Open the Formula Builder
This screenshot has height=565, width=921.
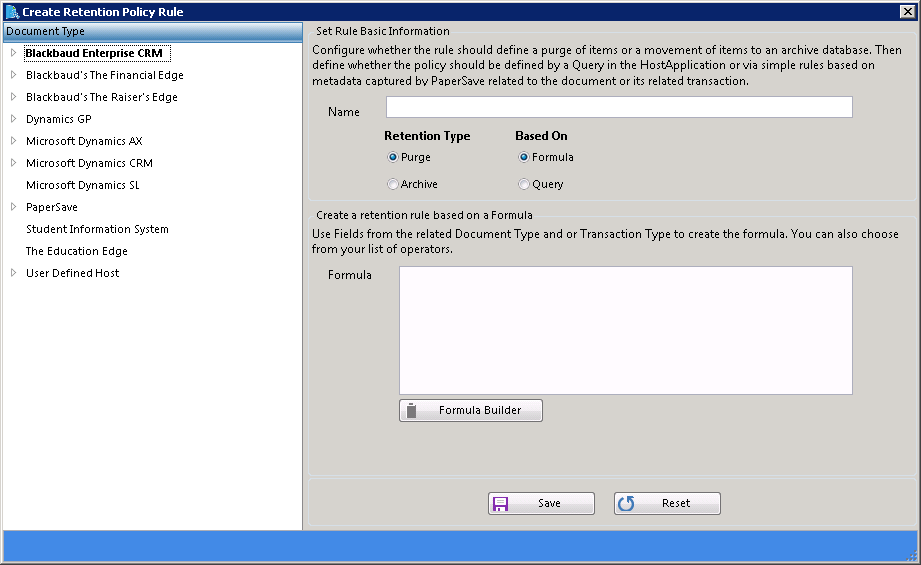[471, 411]
